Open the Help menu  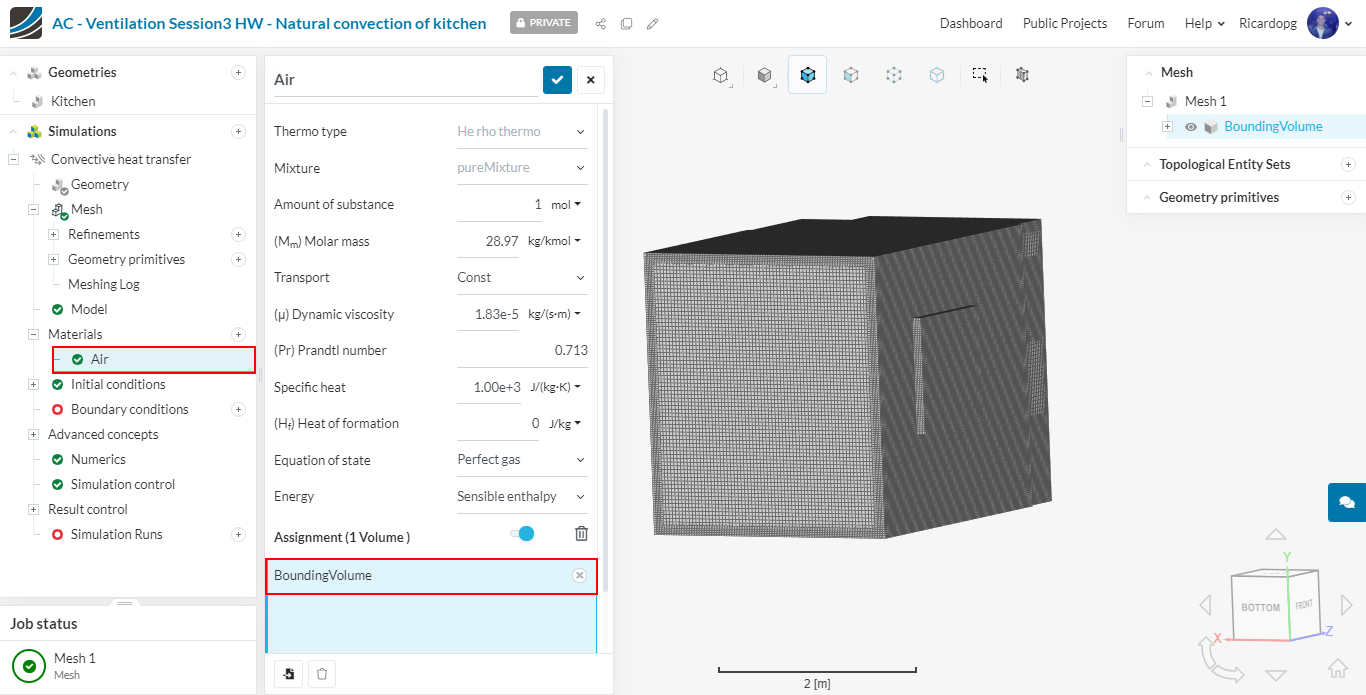point(1204,23)
